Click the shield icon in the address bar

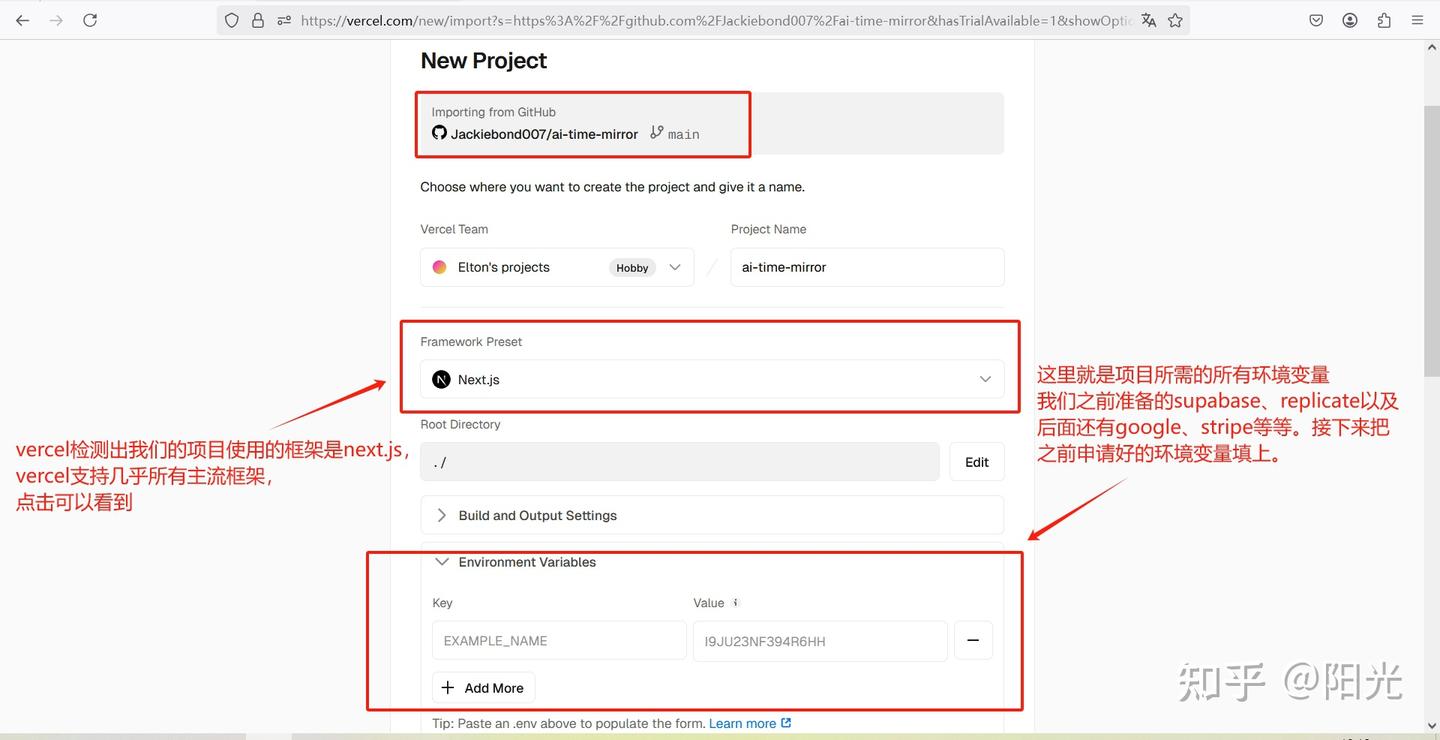(231, 19)
